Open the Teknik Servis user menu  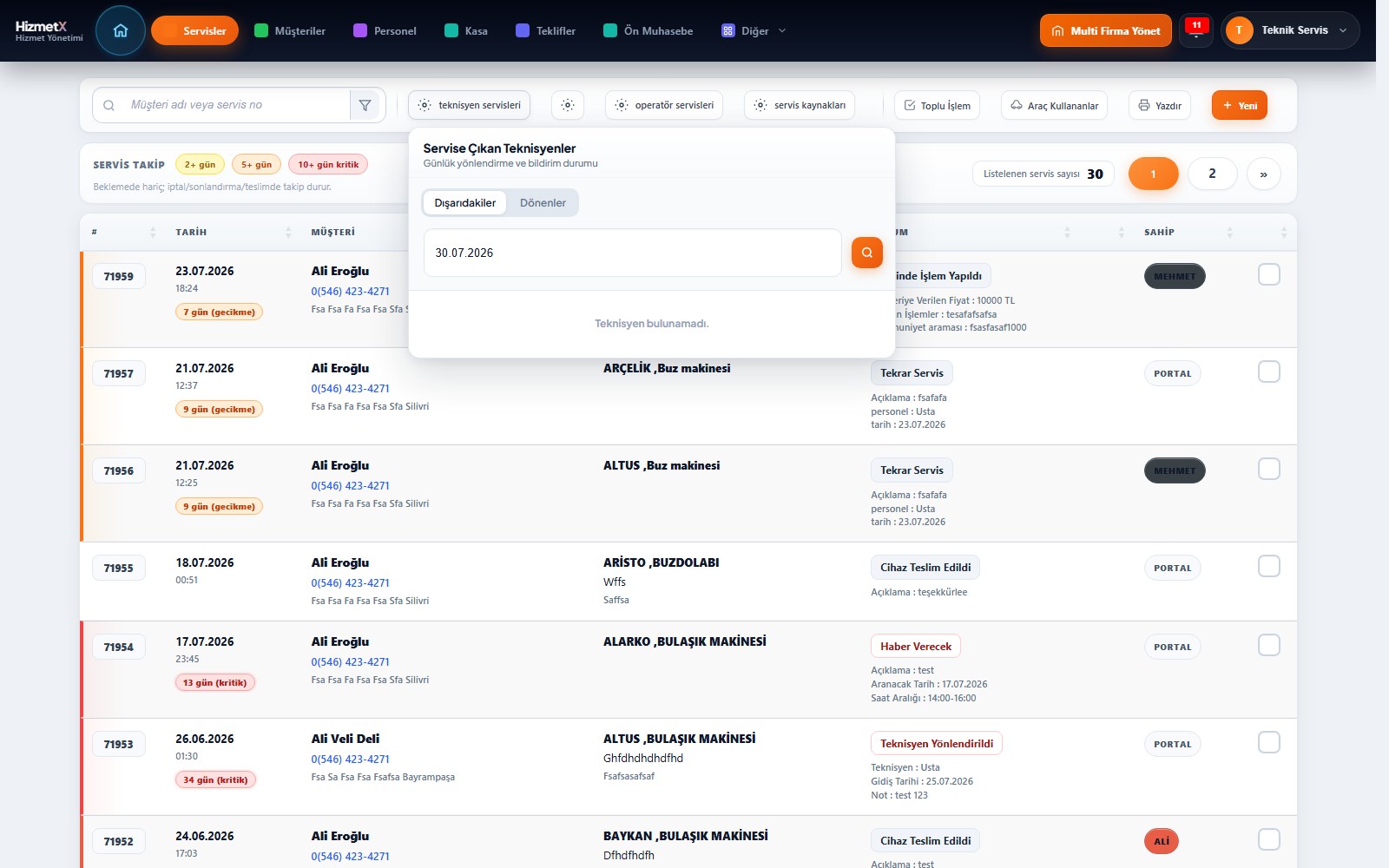pyautogui.click(x=1290, y=30)
